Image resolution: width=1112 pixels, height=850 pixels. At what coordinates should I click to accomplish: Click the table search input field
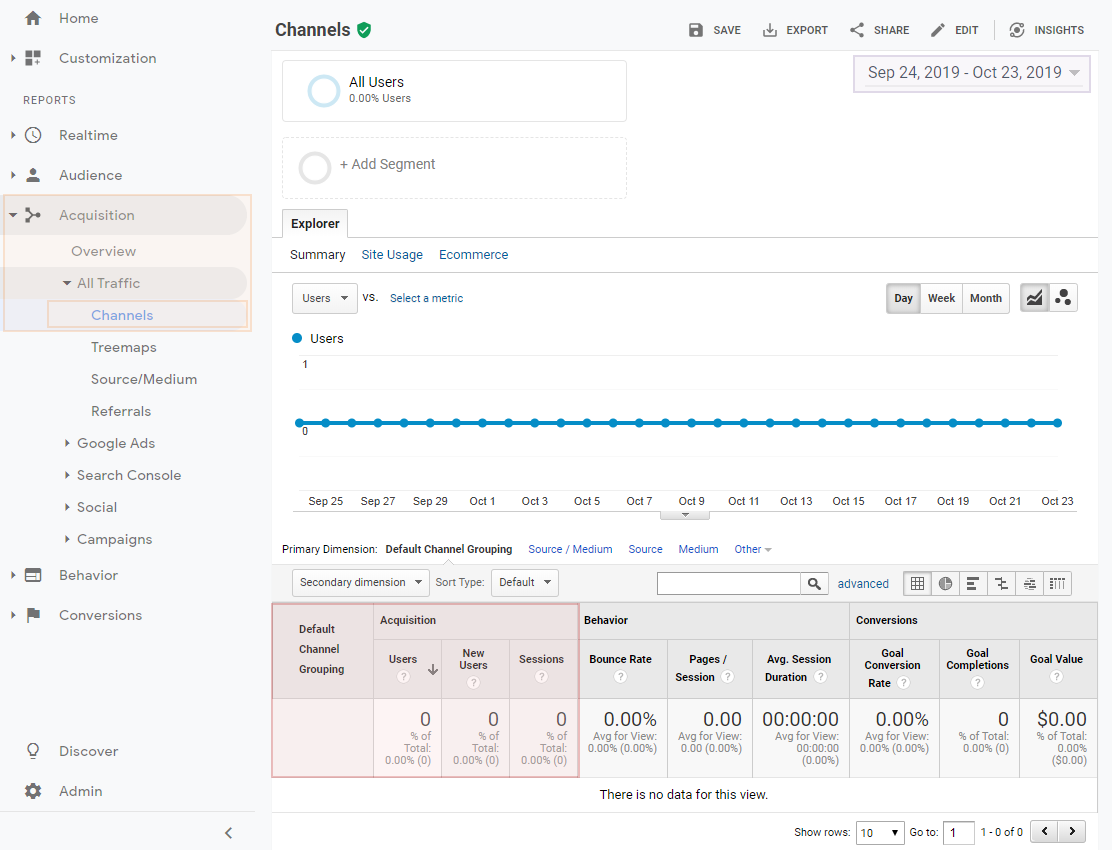(x=729, y=583)
